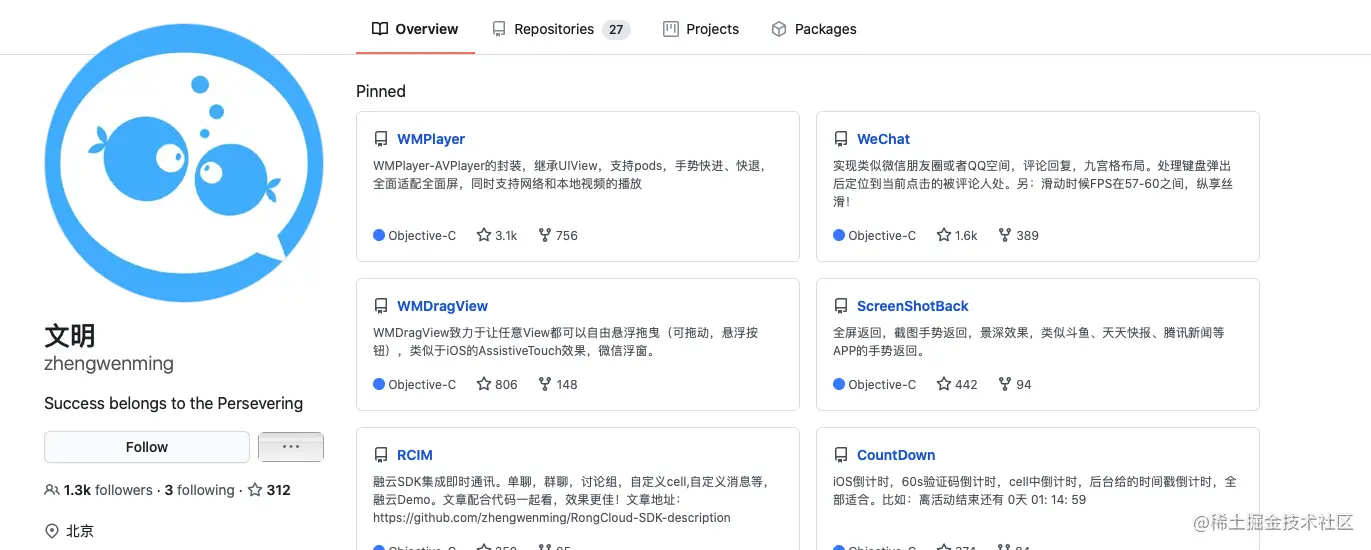Click the repo icon beside WeChat

coord(840,139)
